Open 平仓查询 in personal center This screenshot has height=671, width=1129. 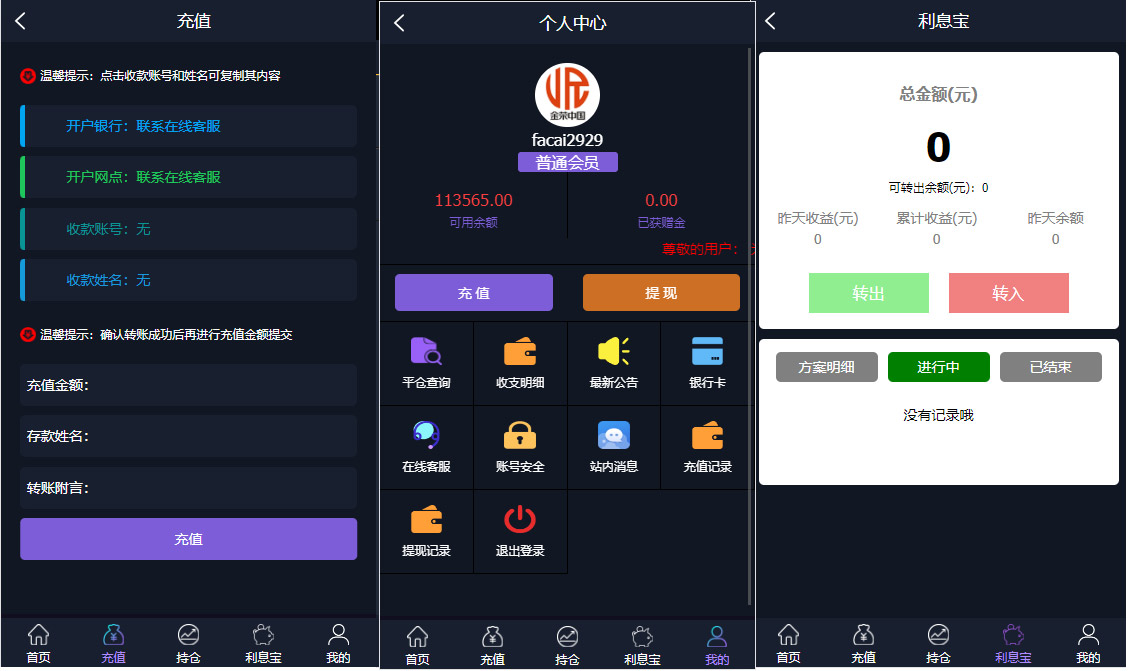coord(426,363)
